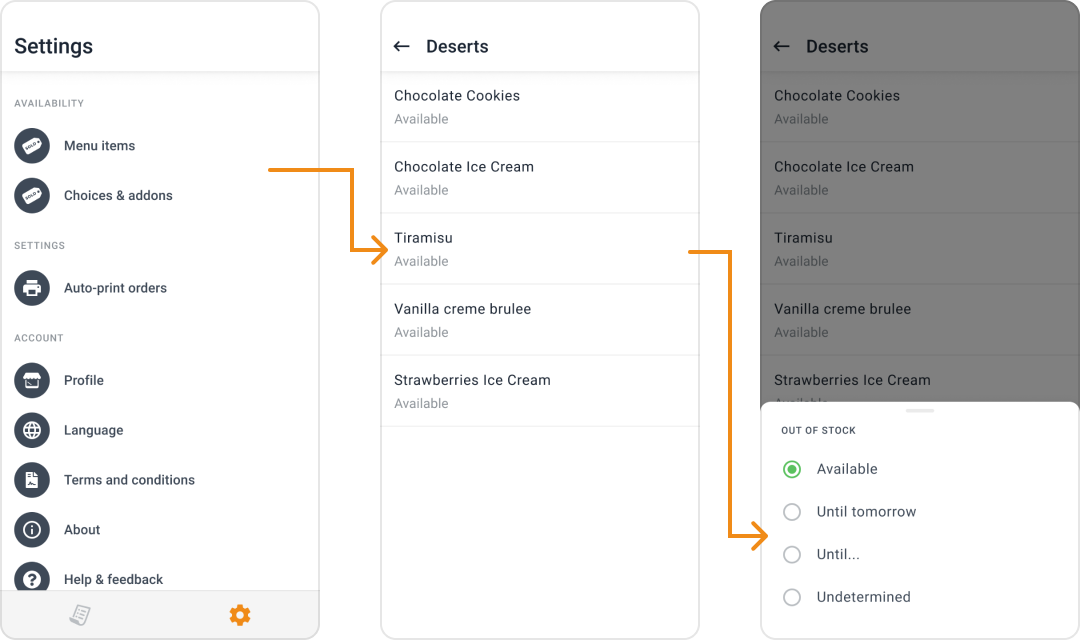1080x640 pixels.
Task: Switch to the orders receipt tab
Action: point(80,614)
